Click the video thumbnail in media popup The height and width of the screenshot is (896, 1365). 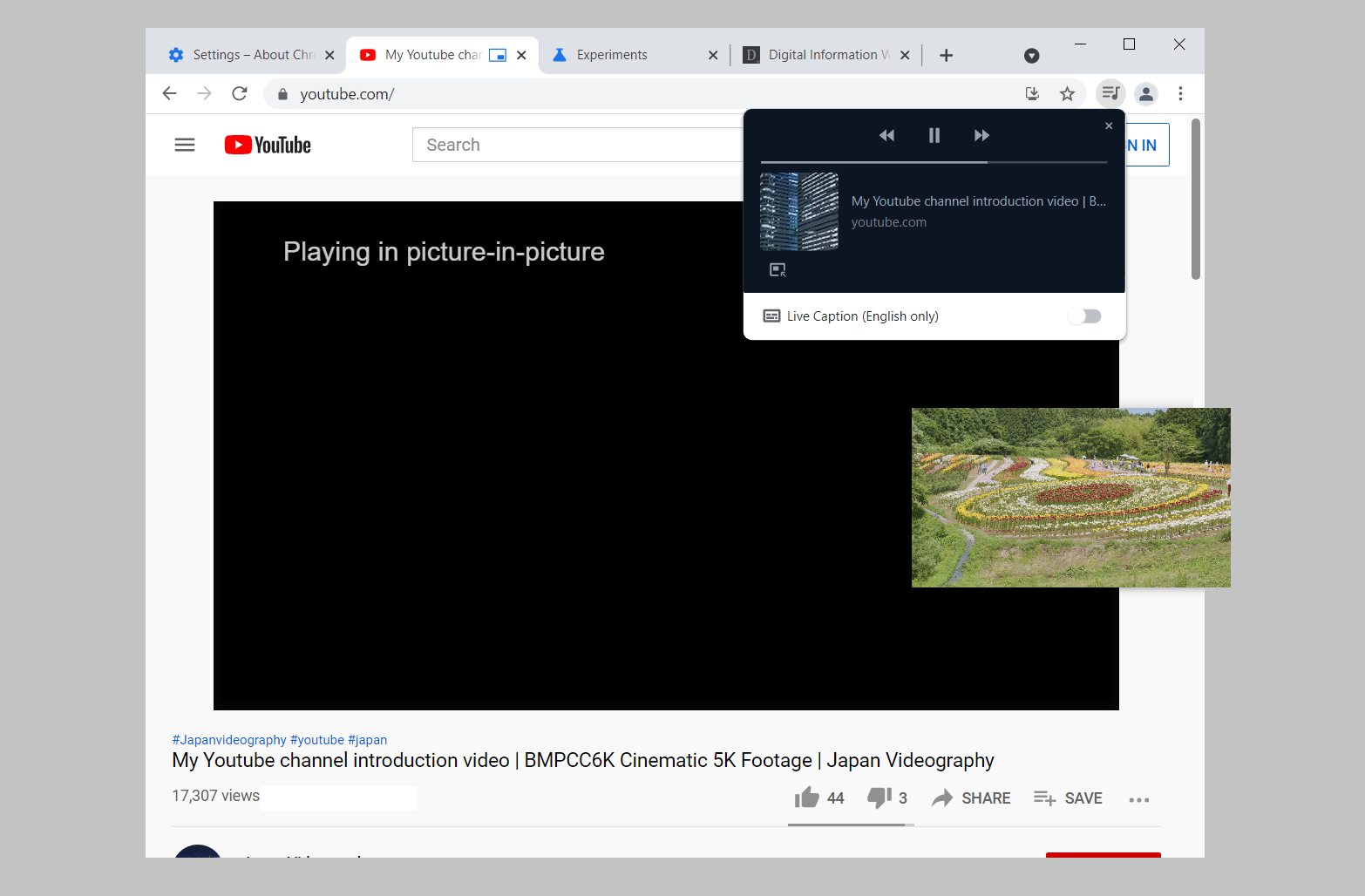(799, 212)
